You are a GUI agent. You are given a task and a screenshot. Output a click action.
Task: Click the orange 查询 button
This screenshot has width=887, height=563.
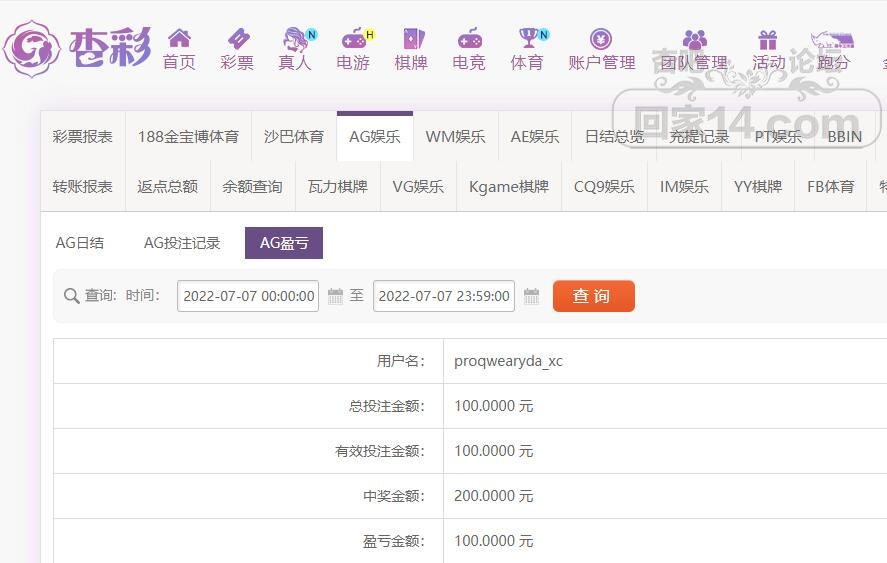tap(593, 296)
